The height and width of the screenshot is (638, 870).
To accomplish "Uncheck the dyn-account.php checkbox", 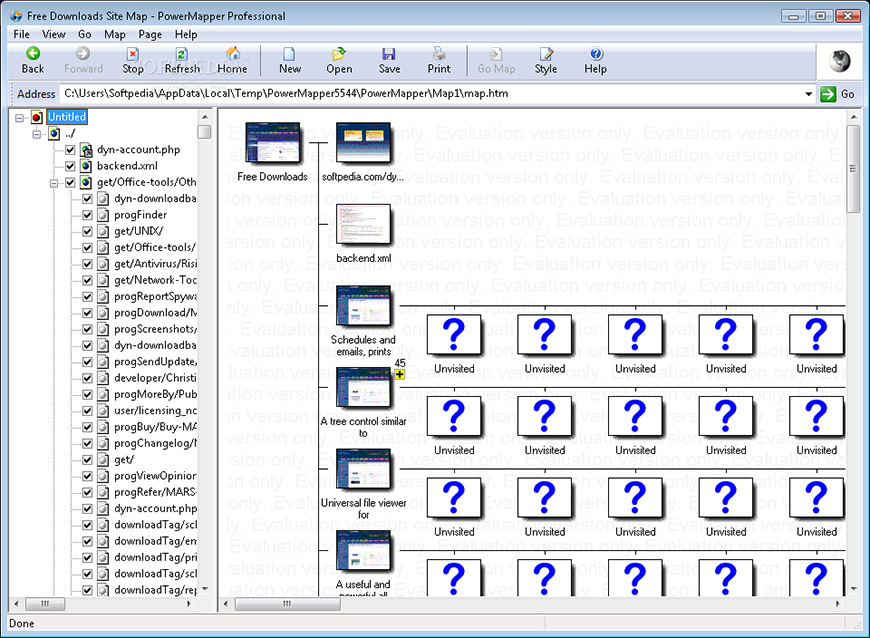I will (70, 150).
